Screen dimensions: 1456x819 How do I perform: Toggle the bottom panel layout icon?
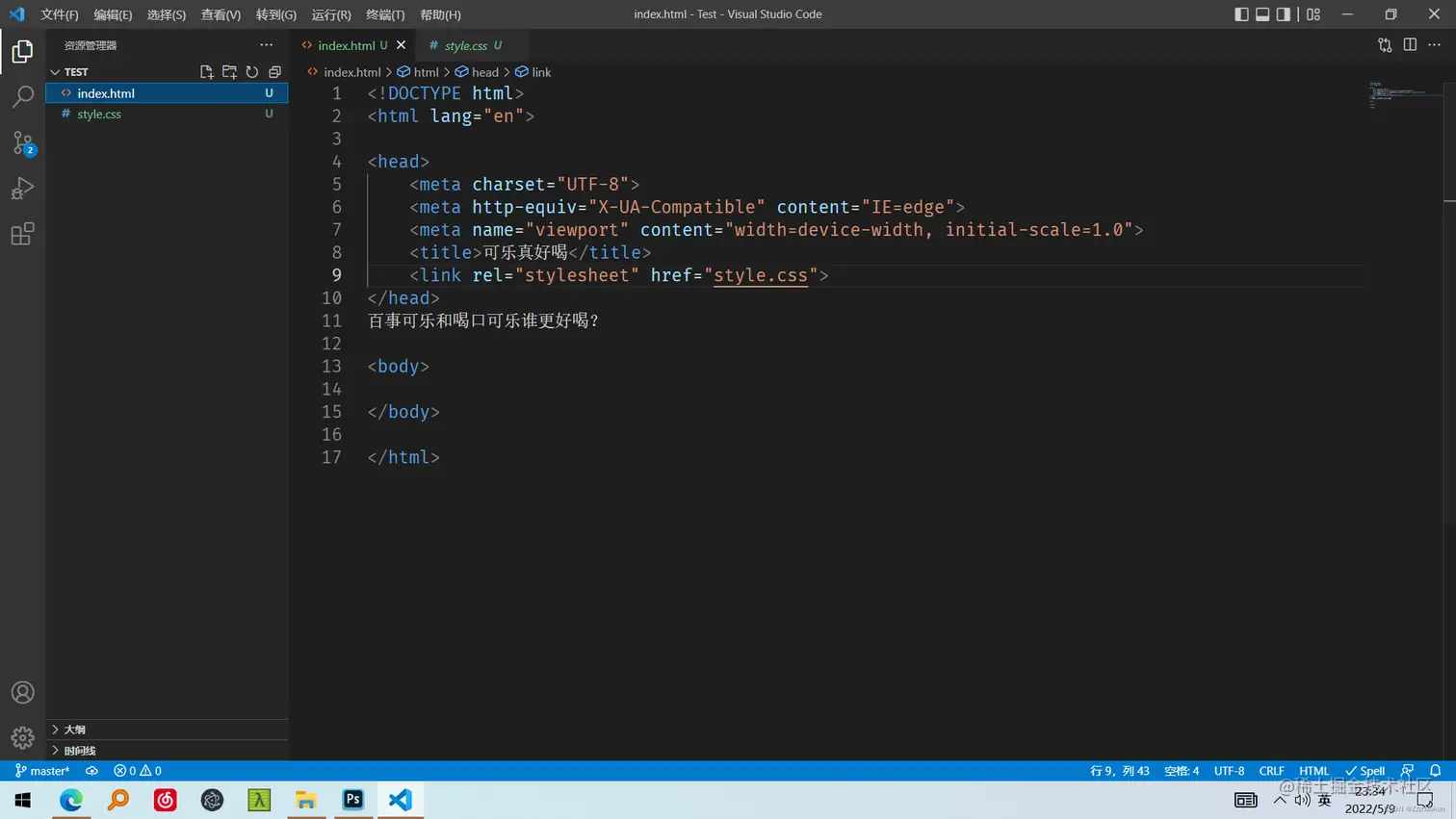(x=1262, y=14)
